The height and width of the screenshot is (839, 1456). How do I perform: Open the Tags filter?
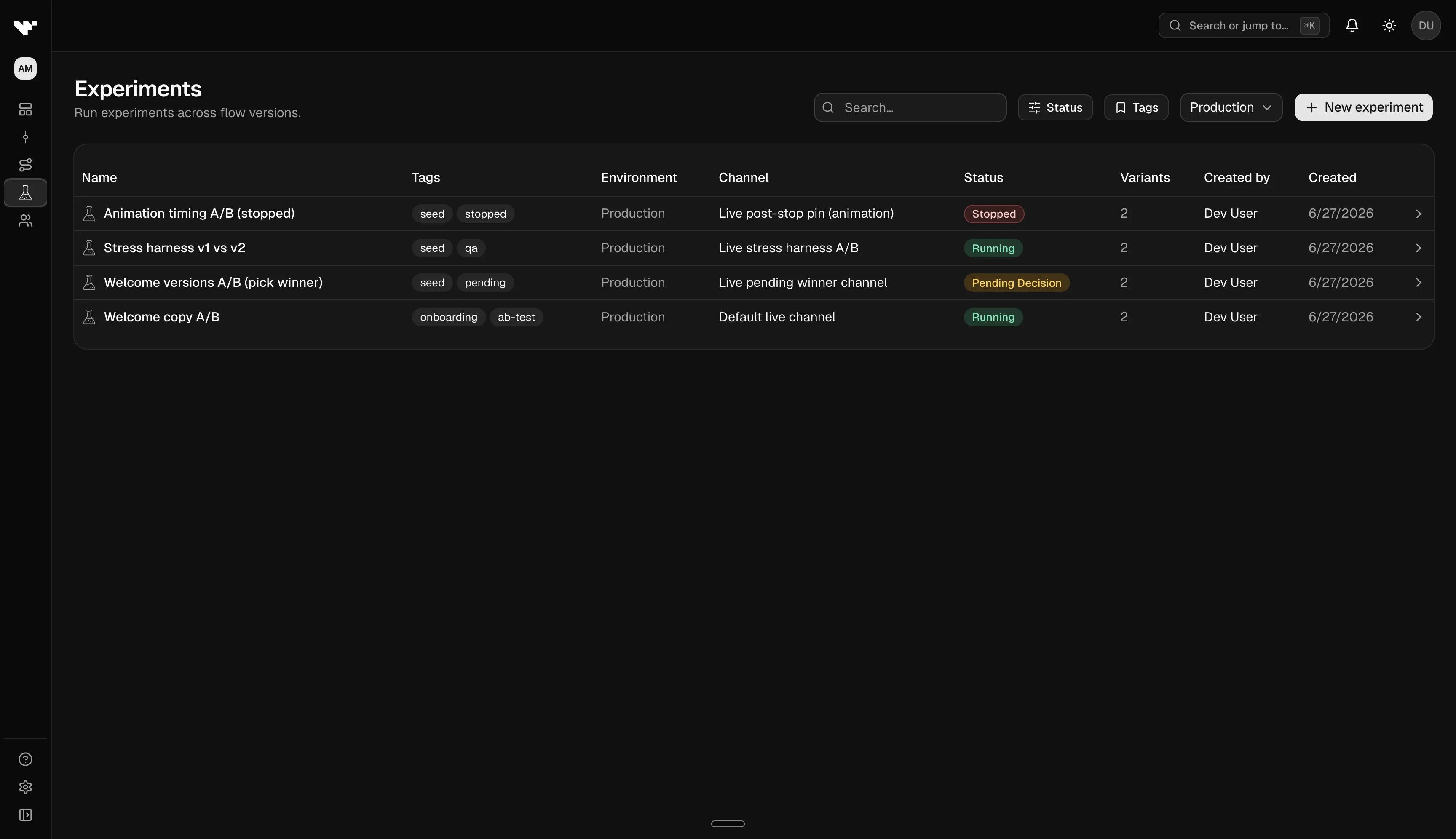[1136, 107]
